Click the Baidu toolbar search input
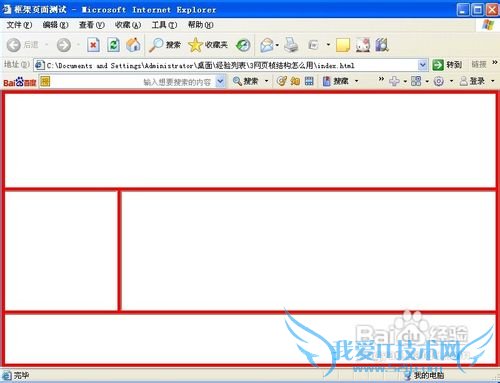Viewport: 500px width, 383px height. 133,82
